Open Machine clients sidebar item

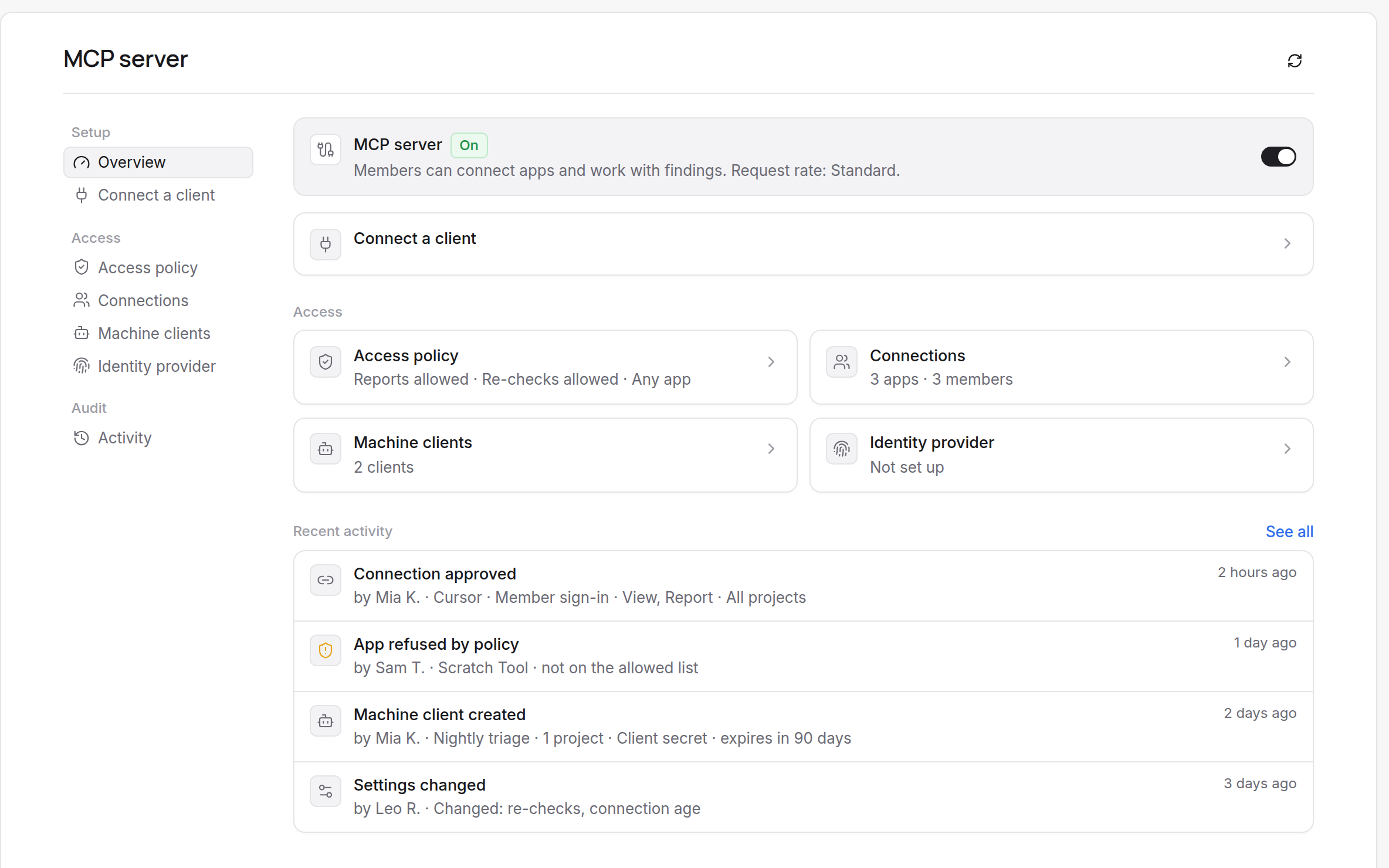(158, 334)
